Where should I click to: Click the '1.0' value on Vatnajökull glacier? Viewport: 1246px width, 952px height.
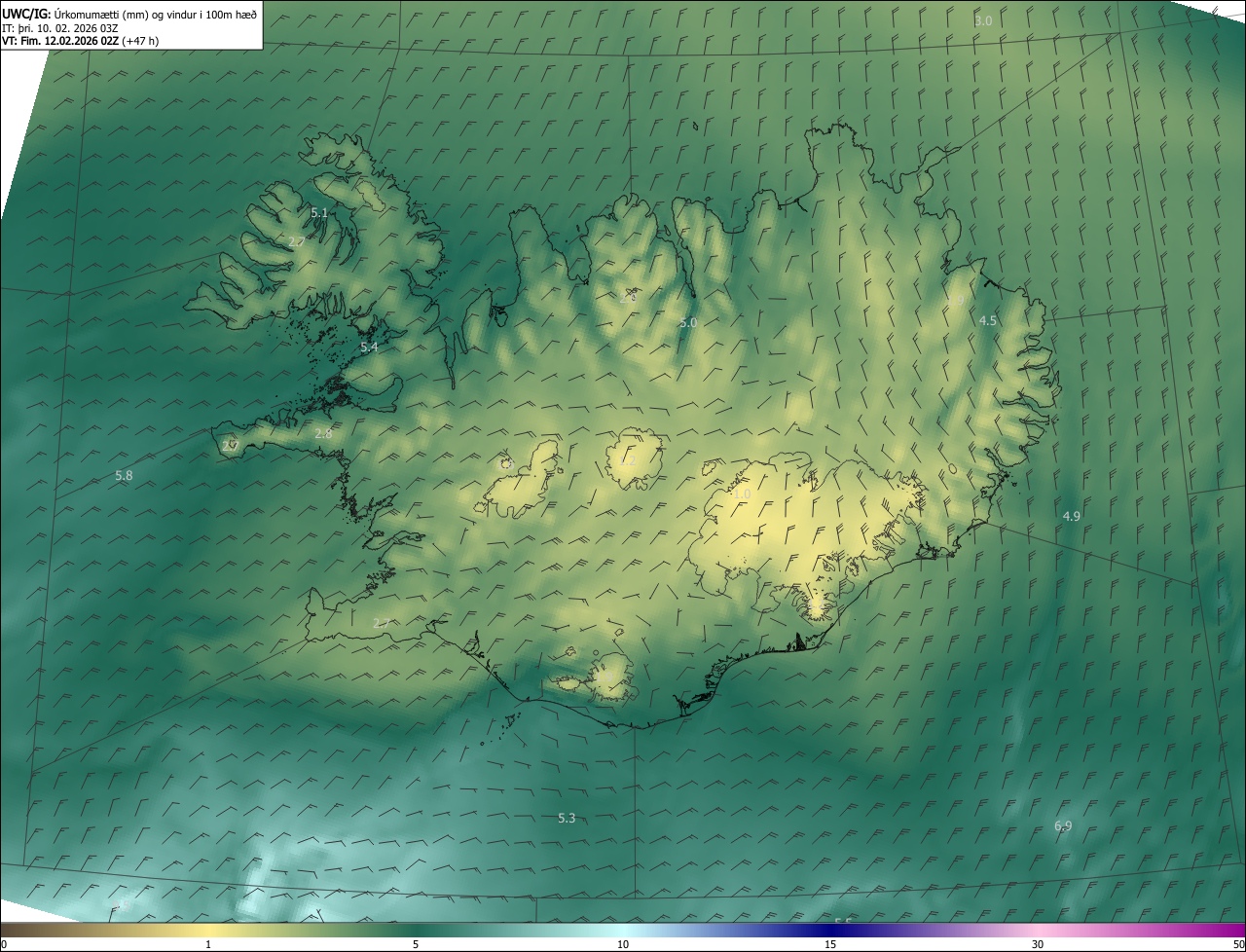[742, 494]
